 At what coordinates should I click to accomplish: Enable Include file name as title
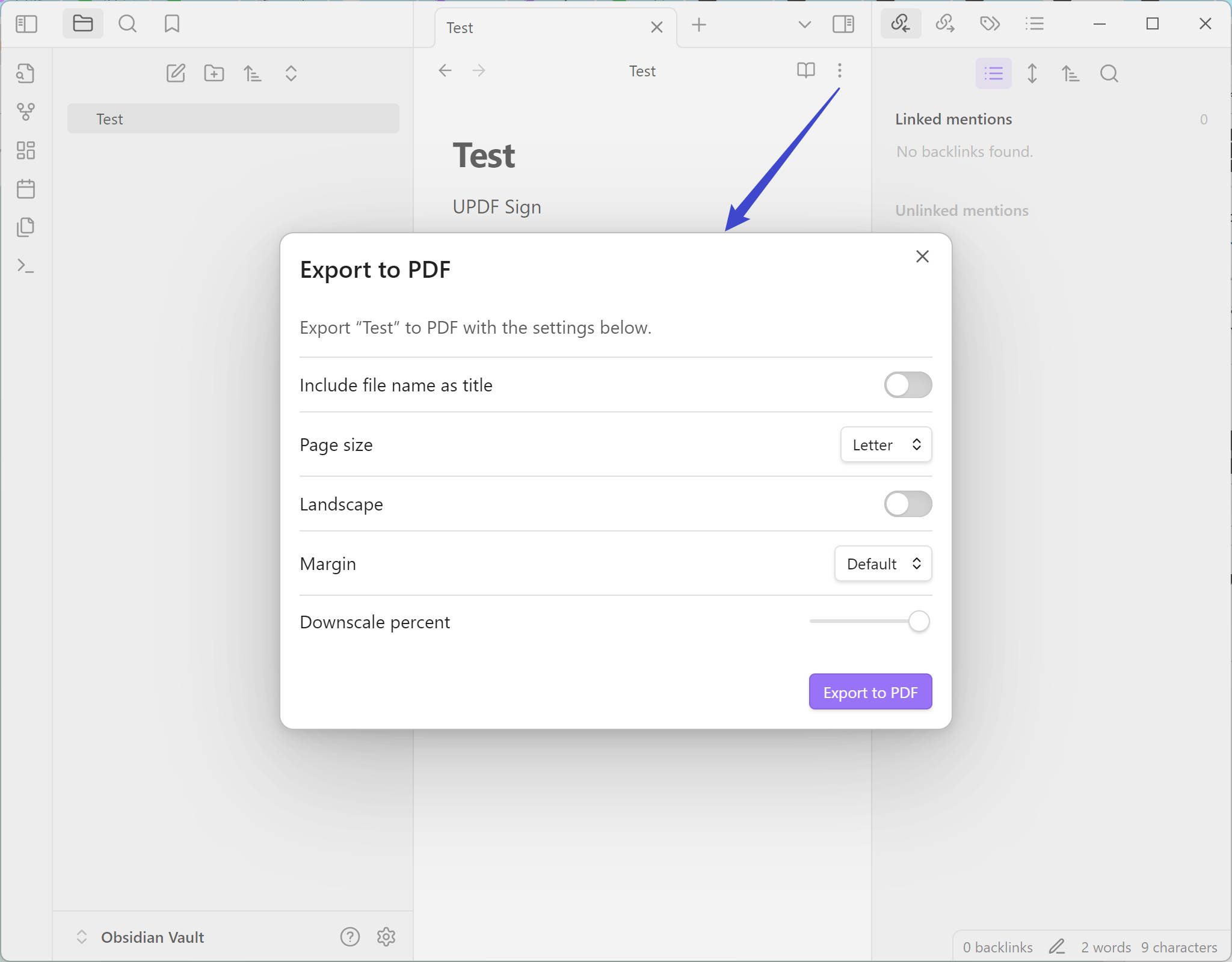tap(908, 385)
